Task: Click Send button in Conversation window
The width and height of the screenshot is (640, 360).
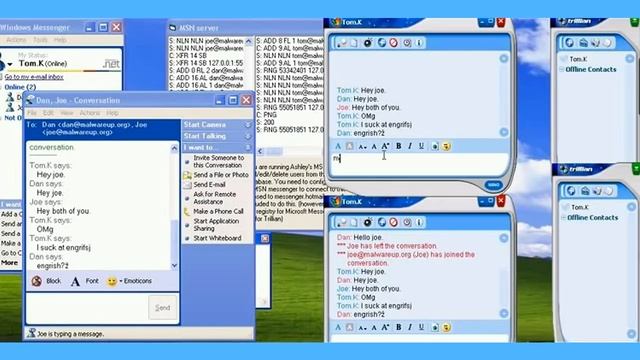Action: point(162,308)
